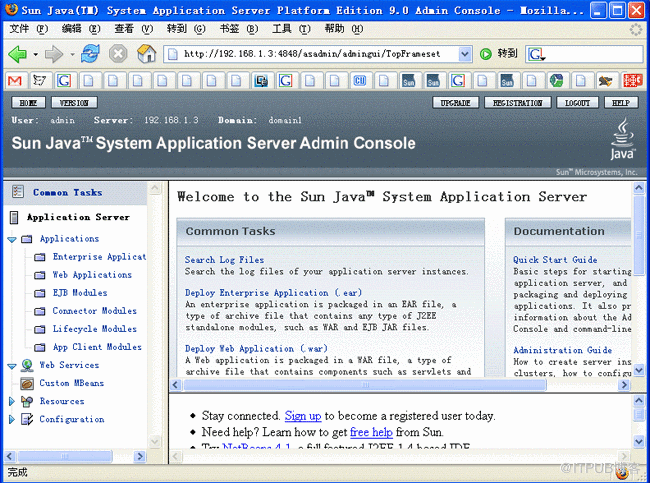Click the sidebar horizontal scrollbar thumb

(64, 456)
